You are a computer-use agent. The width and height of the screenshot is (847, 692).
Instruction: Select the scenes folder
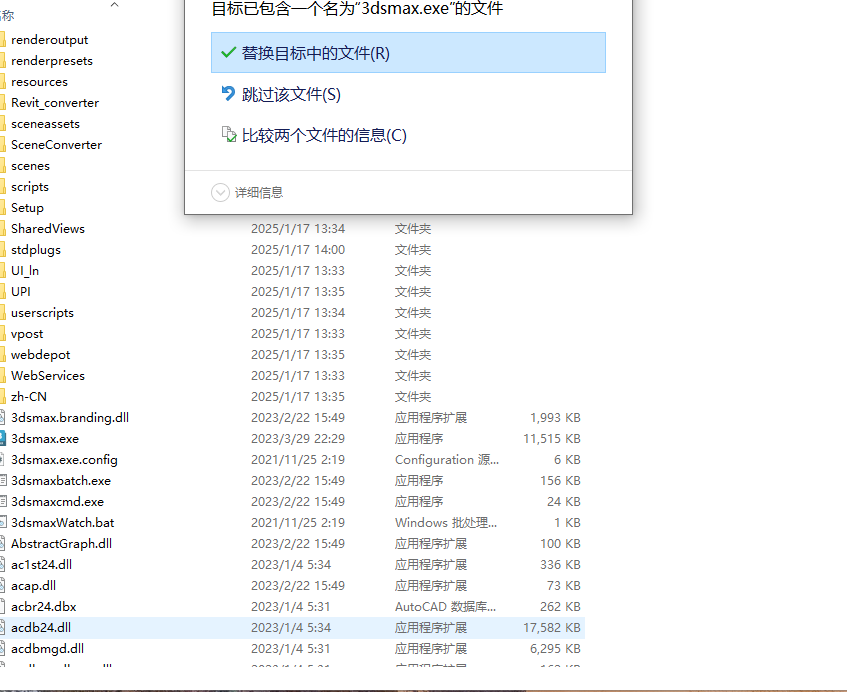(x=30, y=166)
